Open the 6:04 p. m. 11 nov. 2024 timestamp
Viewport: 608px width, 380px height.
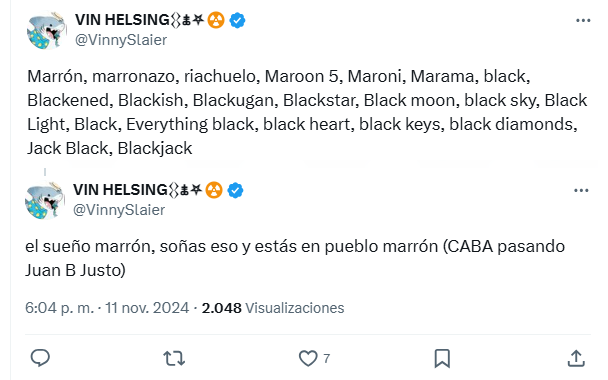(107, 308)
